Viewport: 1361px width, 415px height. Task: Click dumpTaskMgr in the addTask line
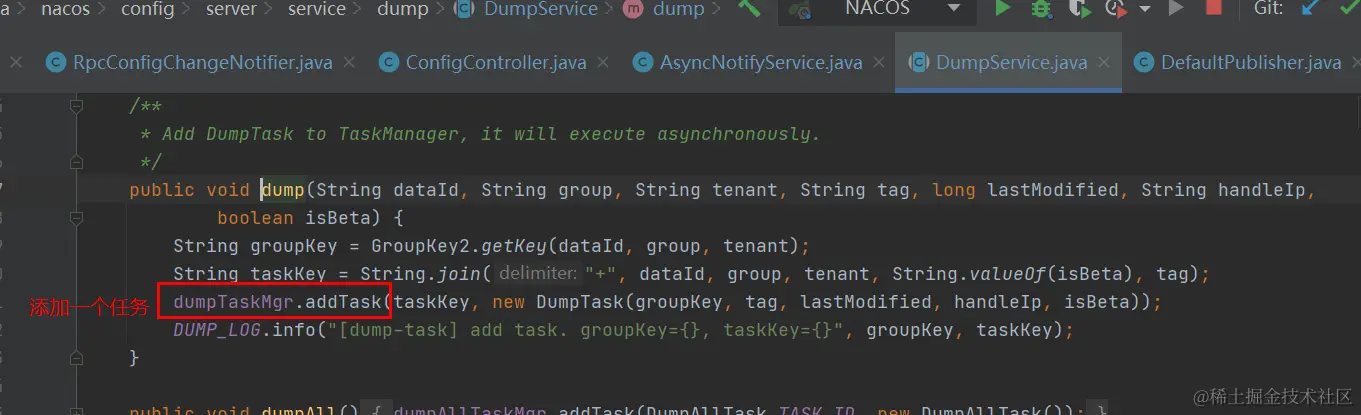coord(234,302)
